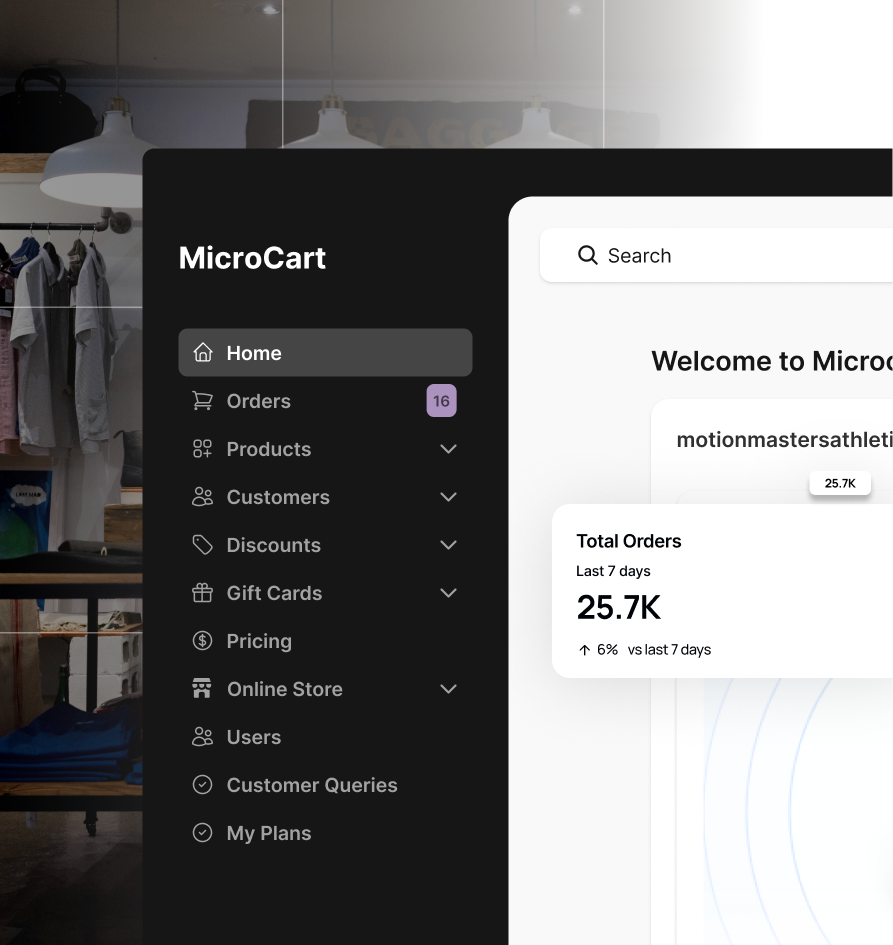The image size is (893, 945).
Task: Click the Products grid icon
Action: (x=203, y=449)
